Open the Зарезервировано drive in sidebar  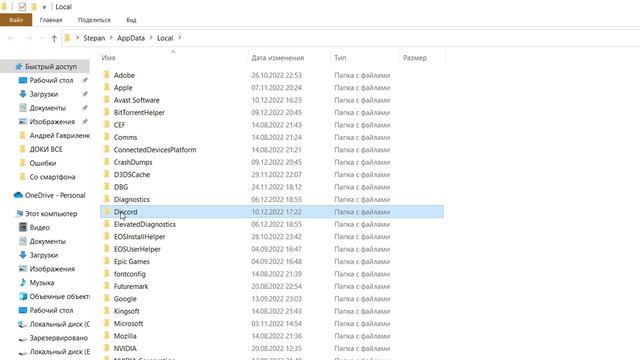pyautogui.click(x=58, y=338)
